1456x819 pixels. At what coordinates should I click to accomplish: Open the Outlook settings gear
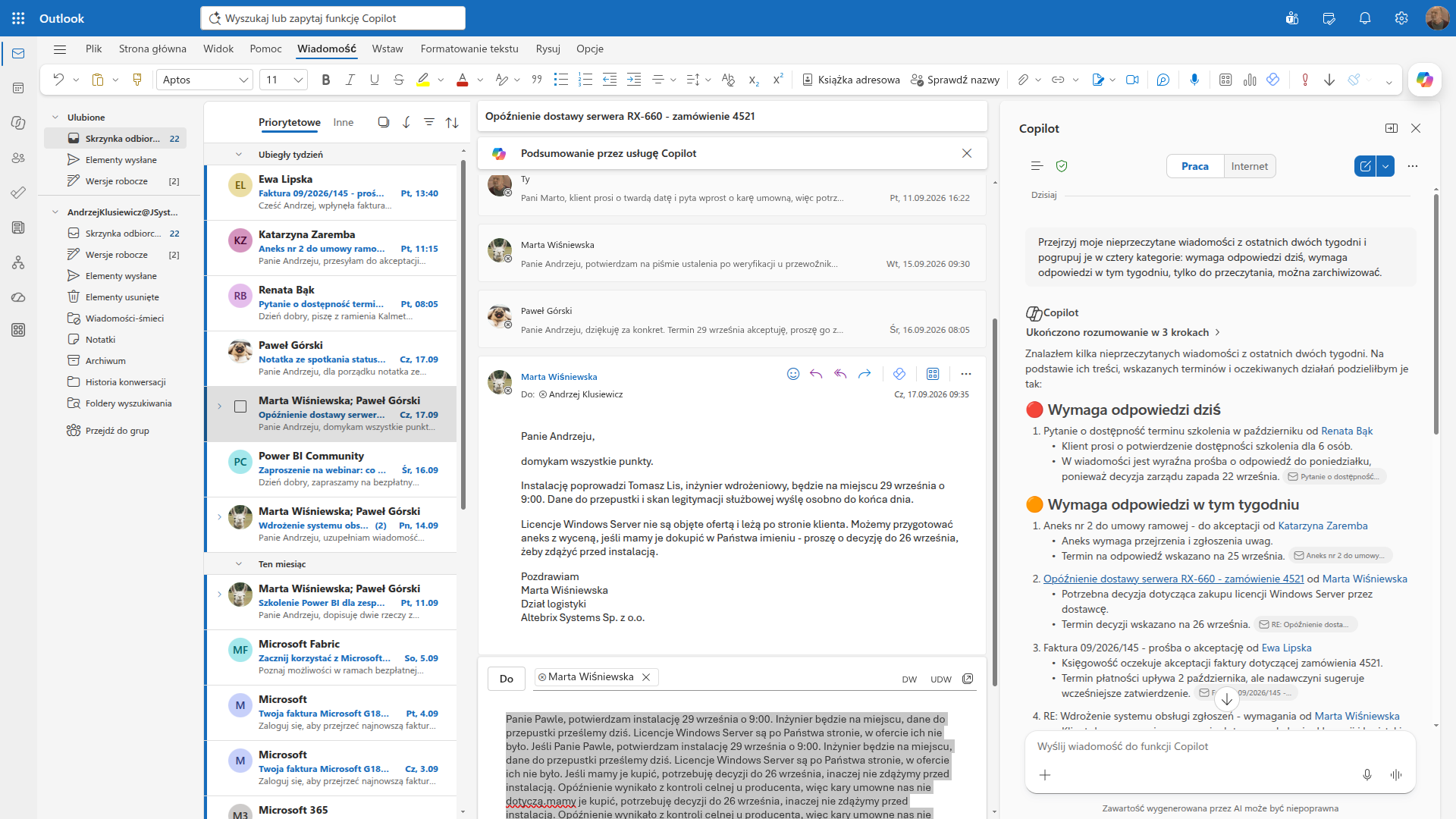(1401, 18)
